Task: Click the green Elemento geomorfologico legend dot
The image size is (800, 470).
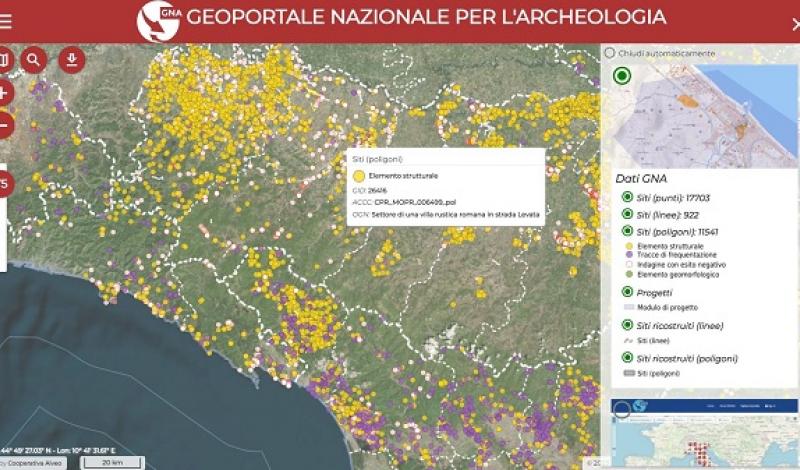Action: click(x=629, y=275)
